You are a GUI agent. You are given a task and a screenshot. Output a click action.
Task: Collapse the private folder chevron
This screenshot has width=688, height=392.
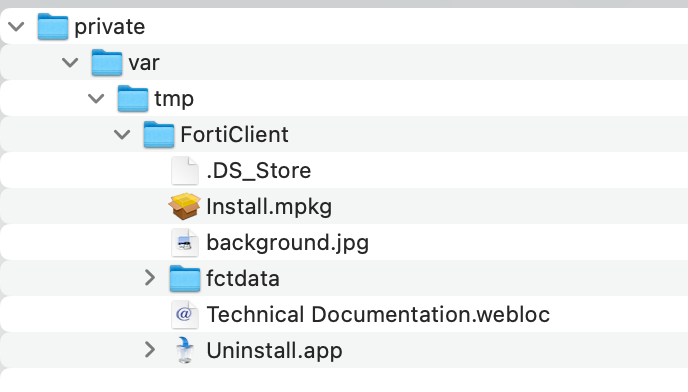click(16, 27)
